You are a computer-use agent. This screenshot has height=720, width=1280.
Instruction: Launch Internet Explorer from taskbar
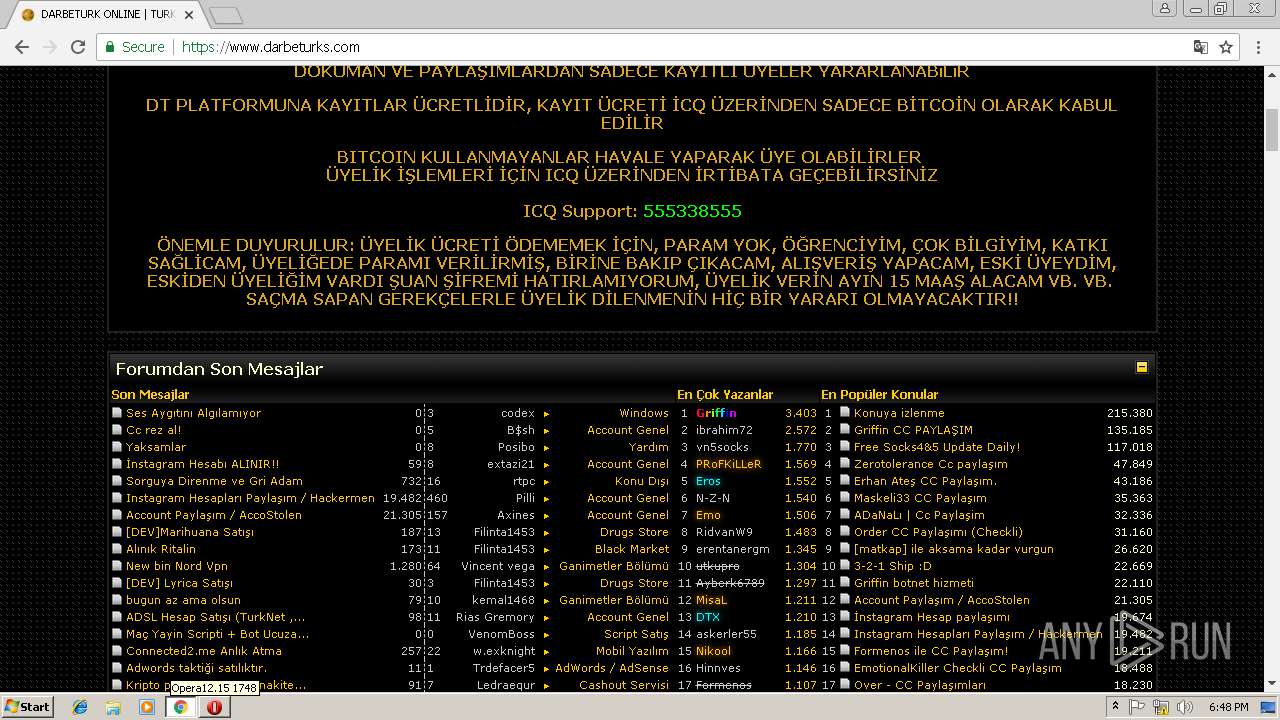coord(80,707)
